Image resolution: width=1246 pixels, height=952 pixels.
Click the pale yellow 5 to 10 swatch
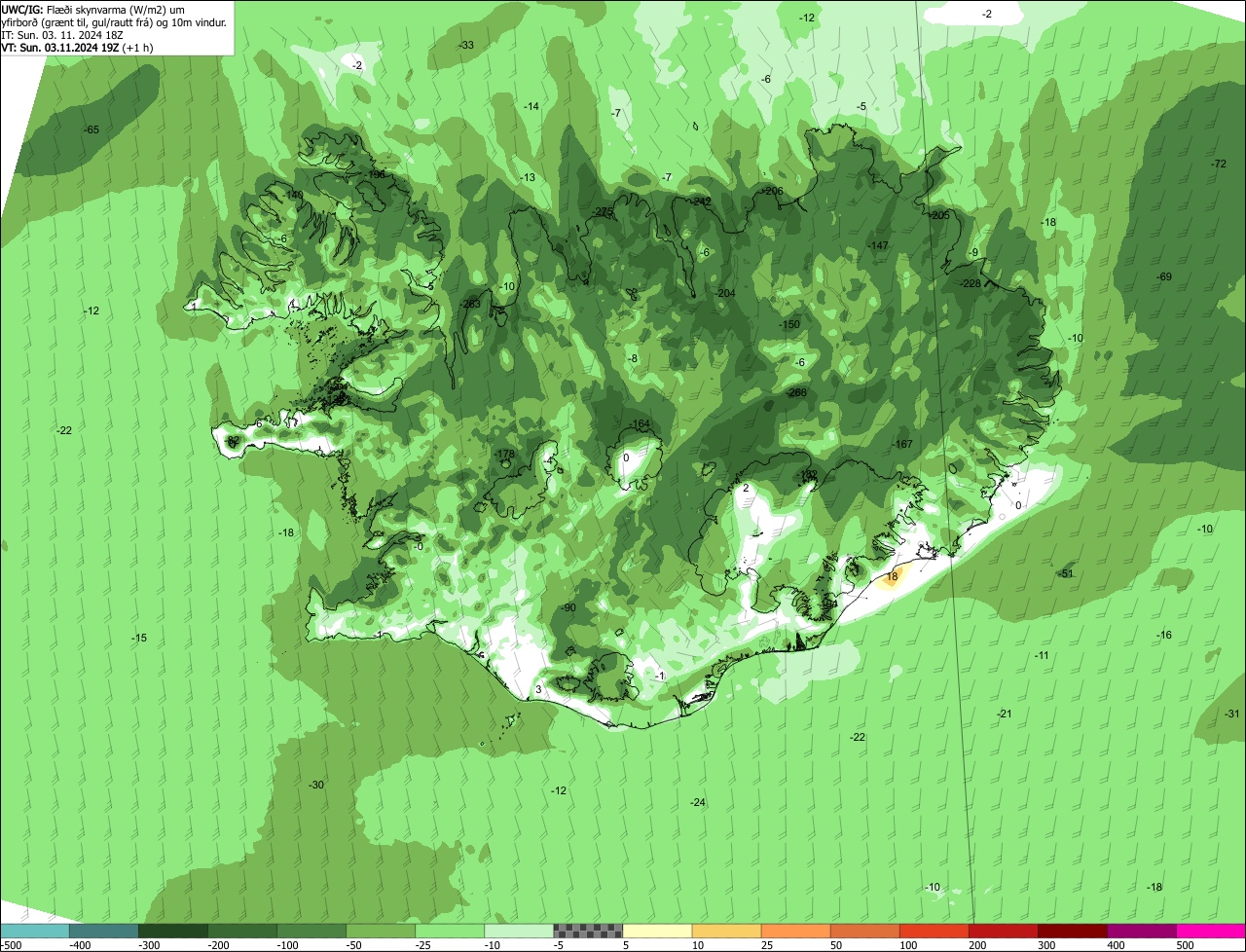[x=657, y=931]
